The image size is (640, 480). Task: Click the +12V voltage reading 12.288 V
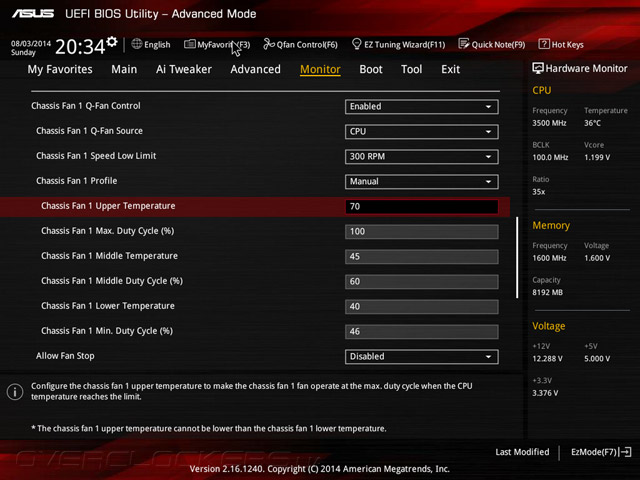(x=547, y=359)
